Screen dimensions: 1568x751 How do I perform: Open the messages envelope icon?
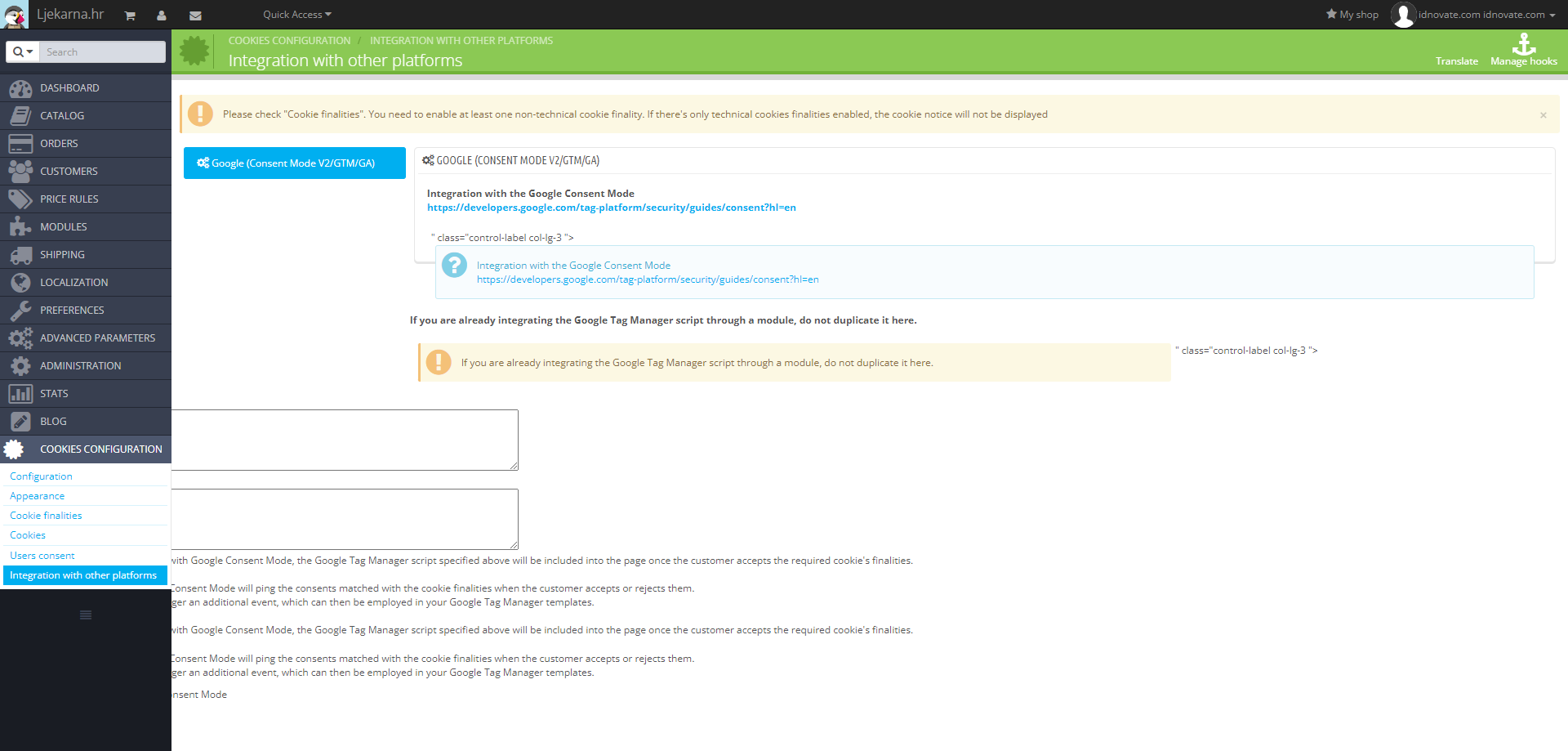[195, 16]
